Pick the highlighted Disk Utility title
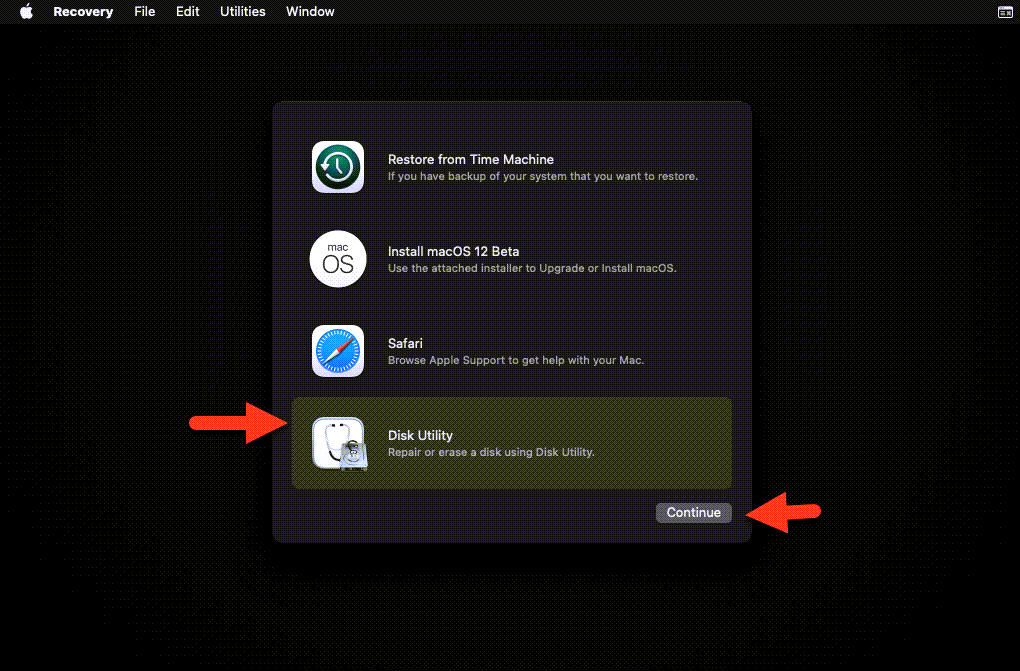The height and width of the screenshot is (671, 1020). pos(420,435)
